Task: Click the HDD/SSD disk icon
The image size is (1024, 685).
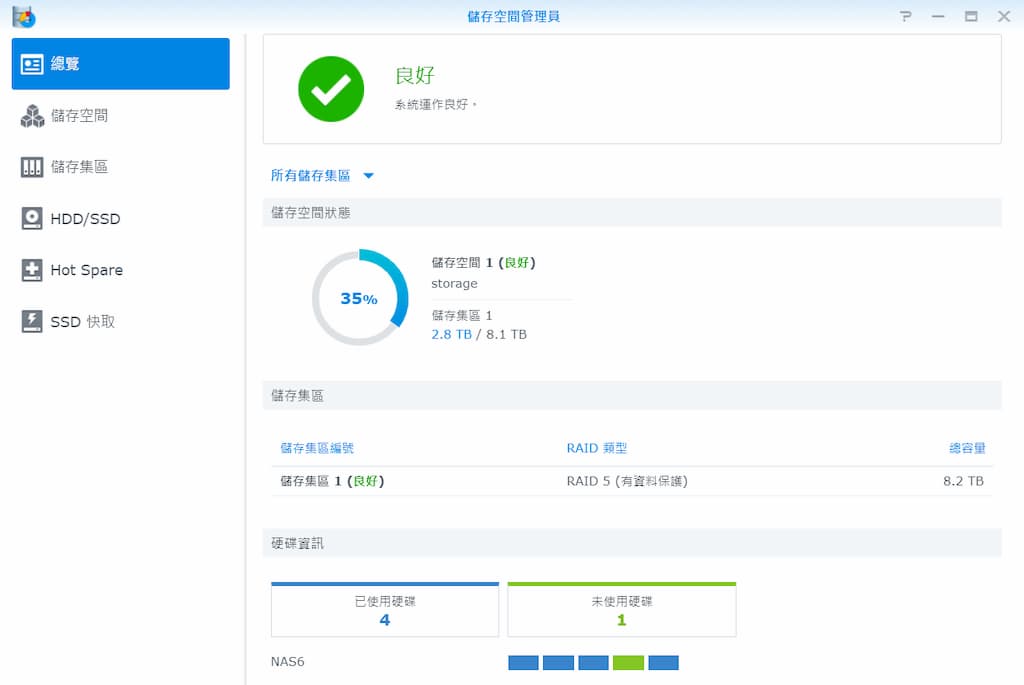Action: pyautogui.click(x=32, y=219)
